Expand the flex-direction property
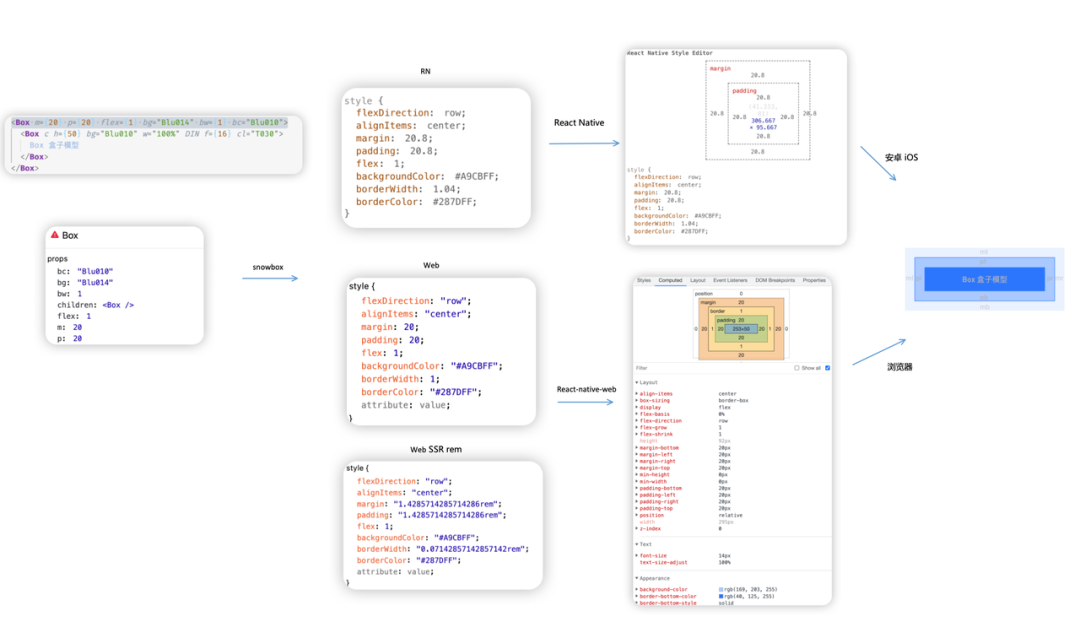1080x622 pixels. pyautogui.click(x=636, y=421)
